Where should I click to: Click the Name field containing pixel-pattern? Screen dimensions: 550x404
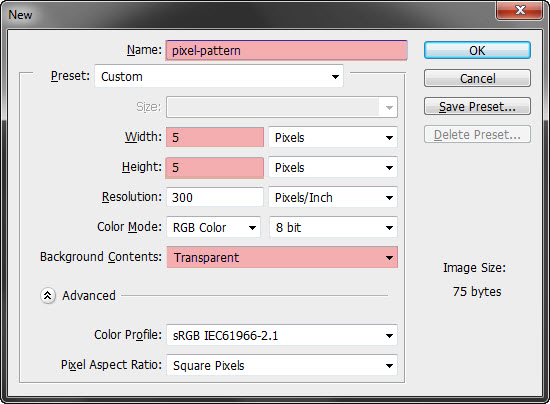[286, 50]
